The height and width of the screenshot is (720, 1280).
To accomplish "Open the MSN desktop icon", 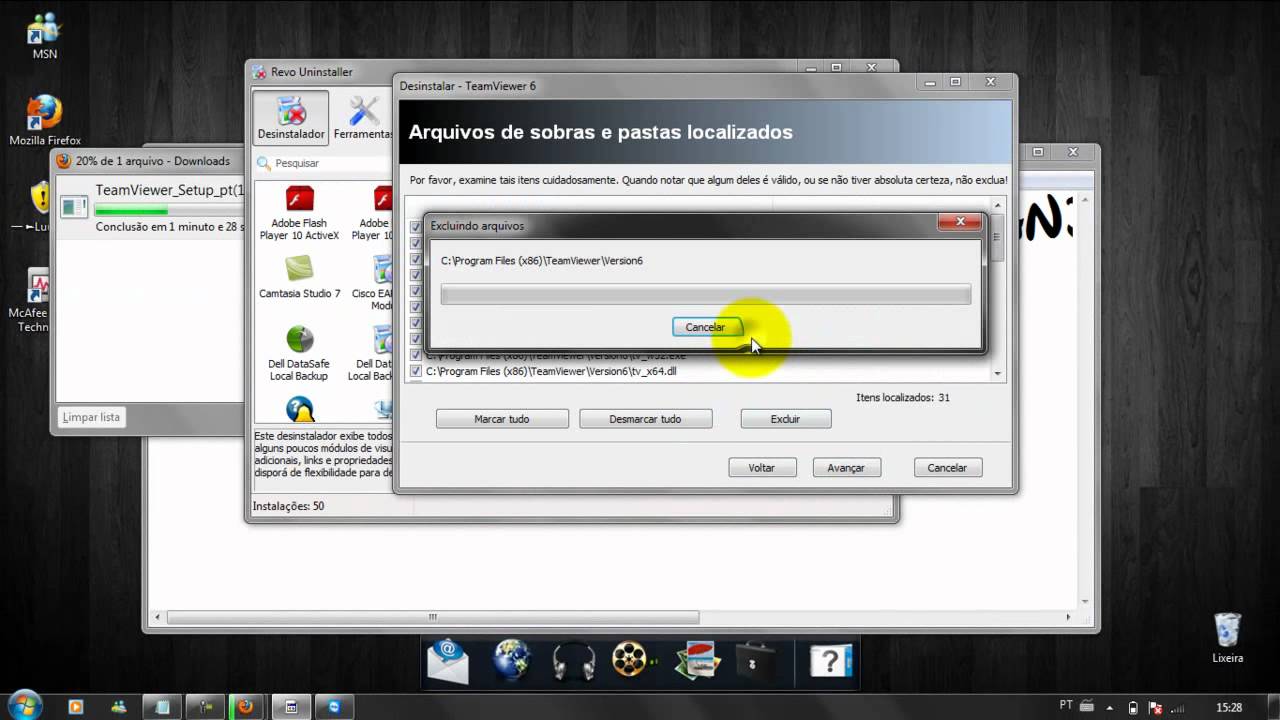I will (x=44, y=37).
